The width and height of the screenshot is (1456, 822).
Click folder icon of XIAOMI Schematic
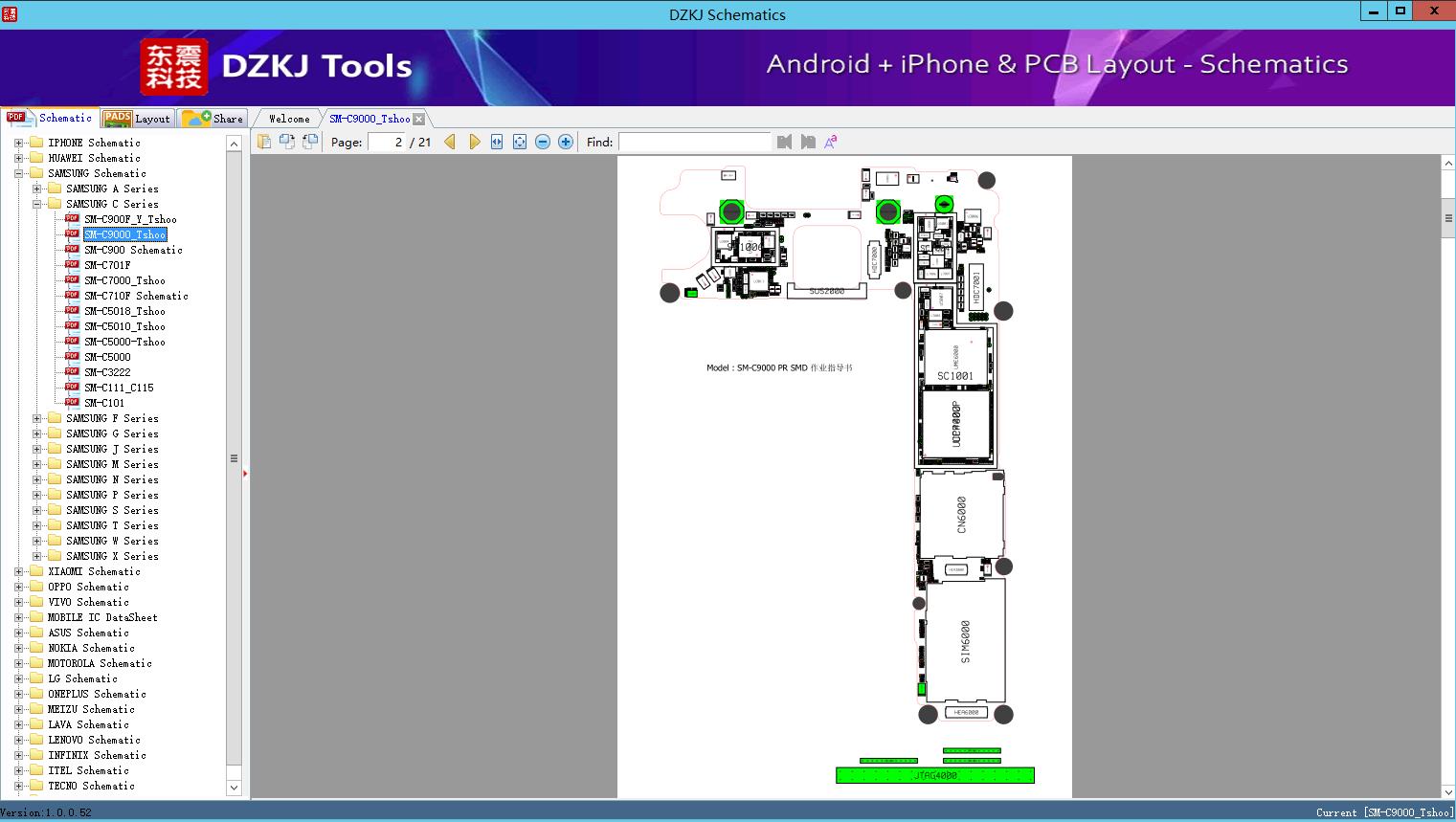click(x=36, y=571)
